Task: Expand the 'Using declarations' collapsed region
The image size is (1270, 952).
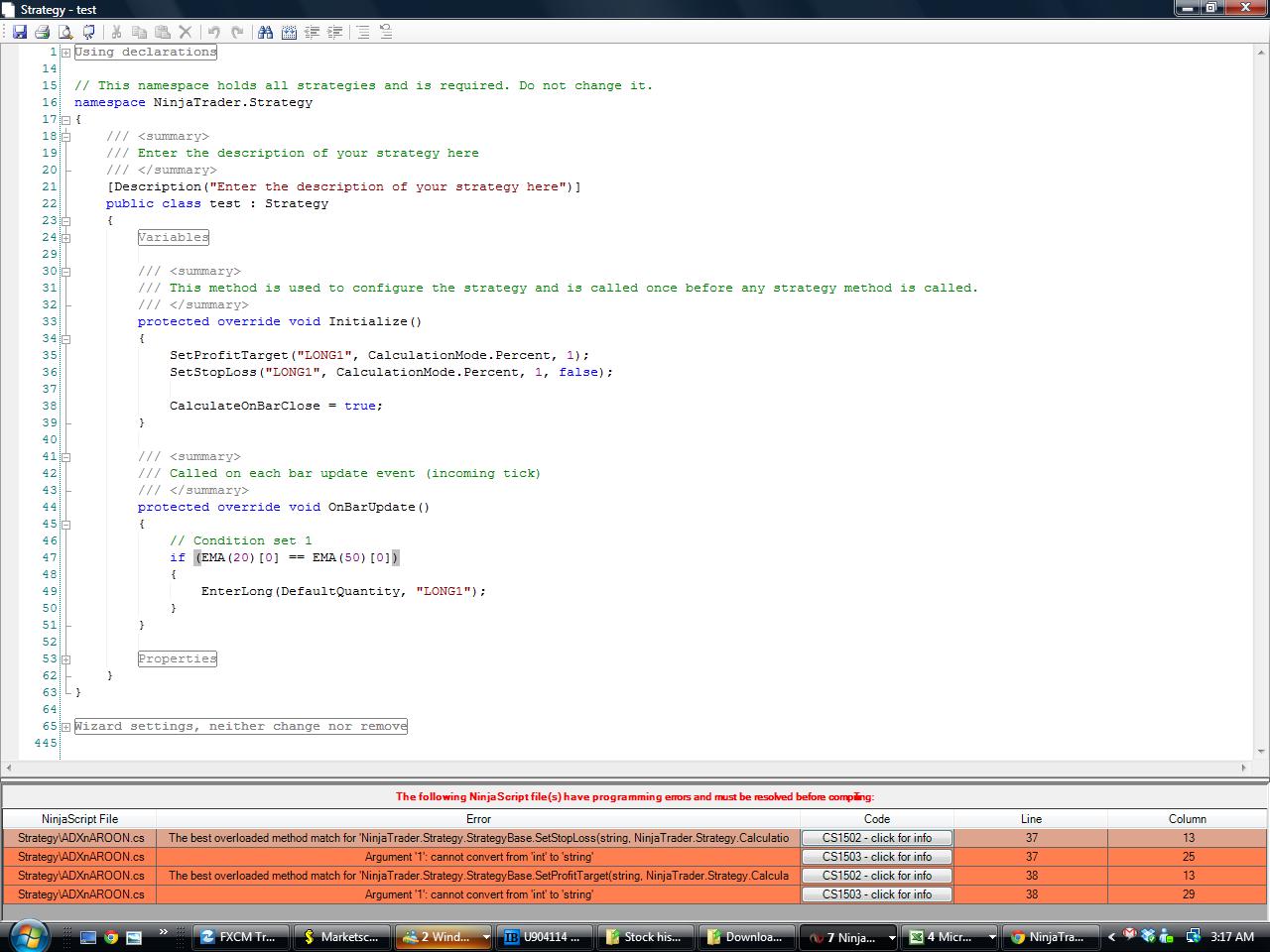Action: pyautogui.click(x=65, y=53)
